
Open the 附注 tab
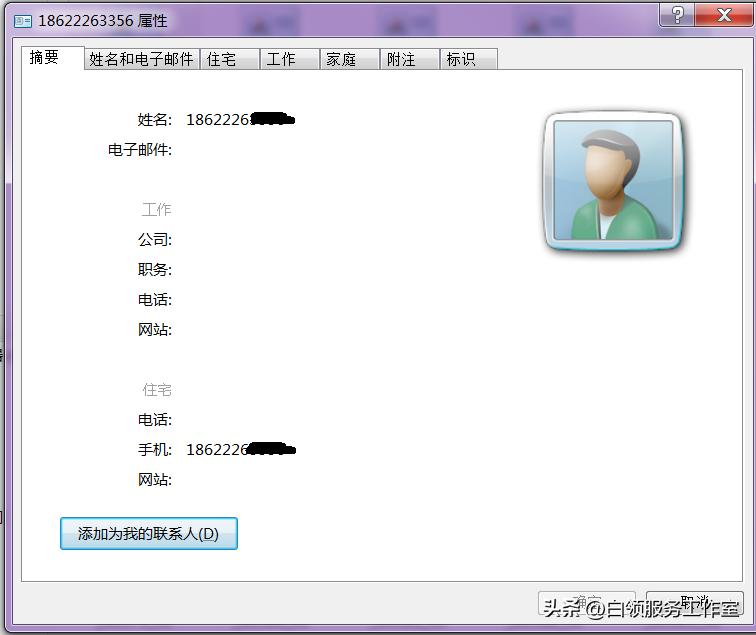click(409, 59)
